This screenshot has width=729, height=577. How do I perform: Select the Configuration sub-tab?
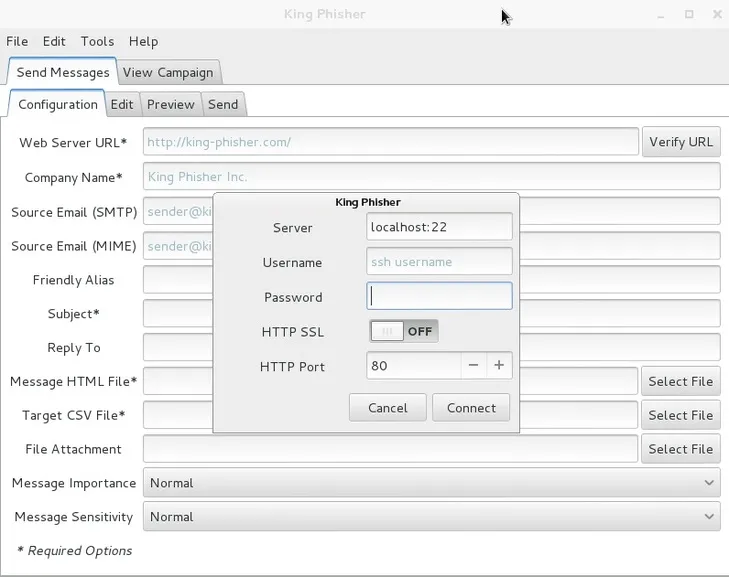(x=58, y=104)
